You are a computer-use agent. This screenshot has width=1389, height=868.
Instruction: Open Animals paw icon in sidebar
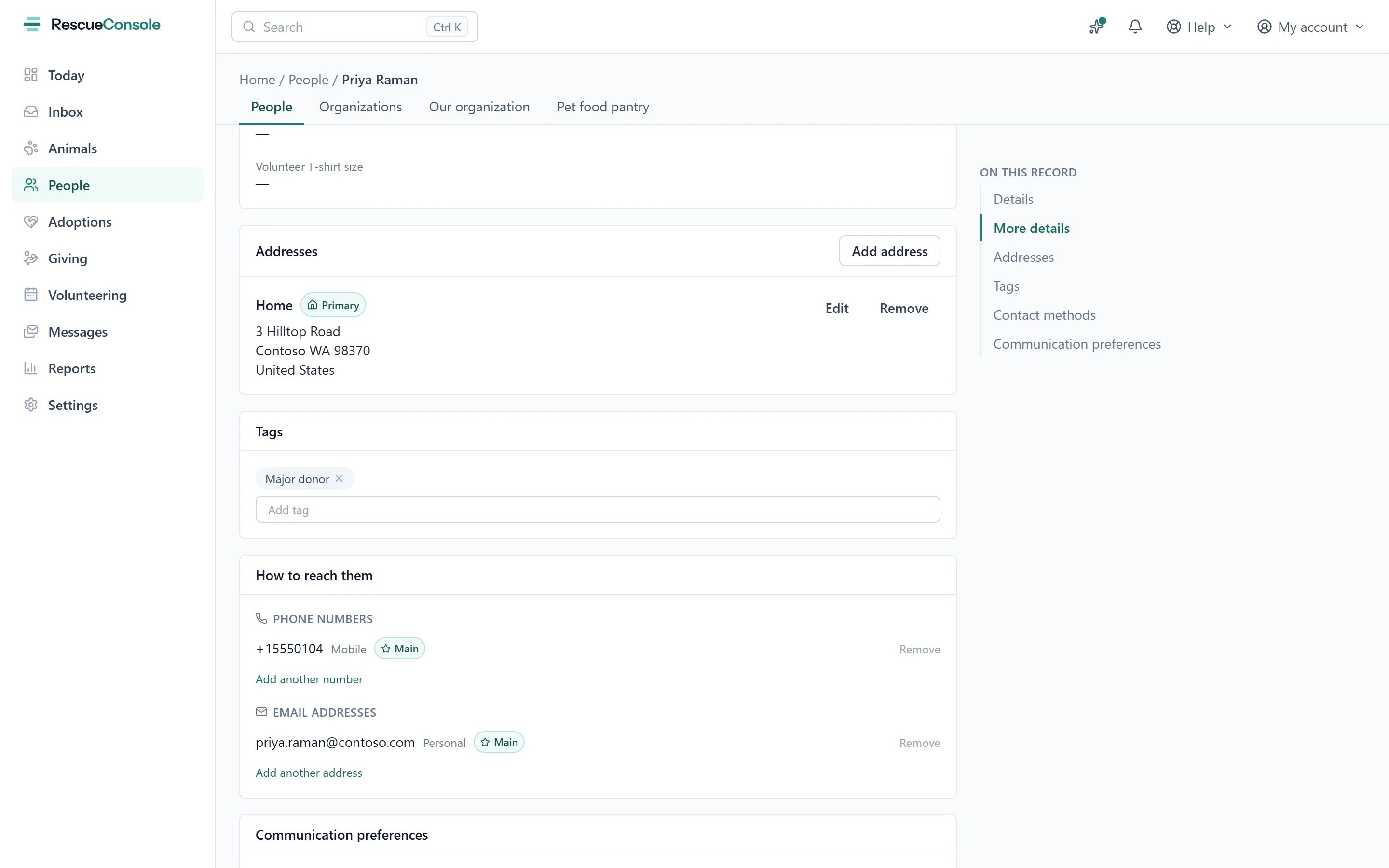point(31,149)
